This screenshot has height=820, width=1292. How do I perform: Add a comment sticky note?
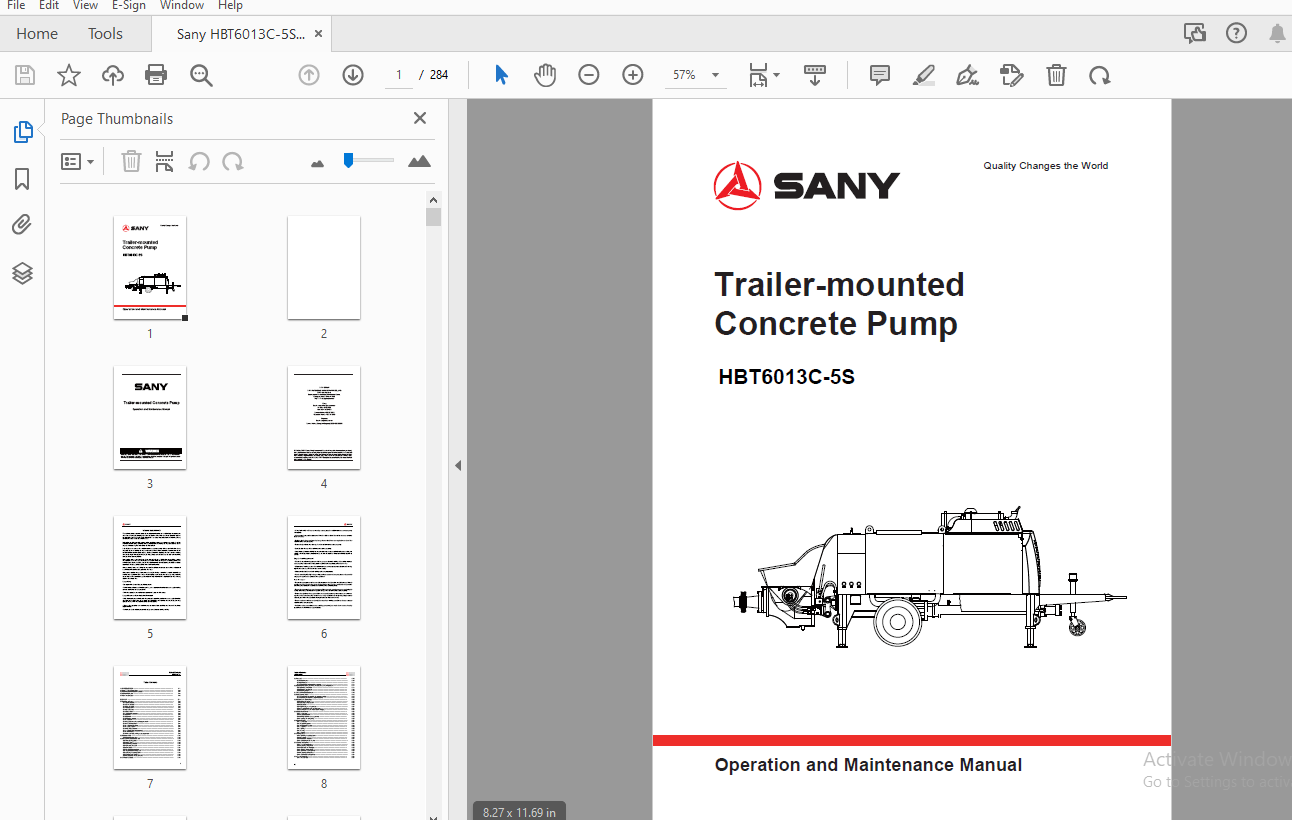click(x=880, y=75)
